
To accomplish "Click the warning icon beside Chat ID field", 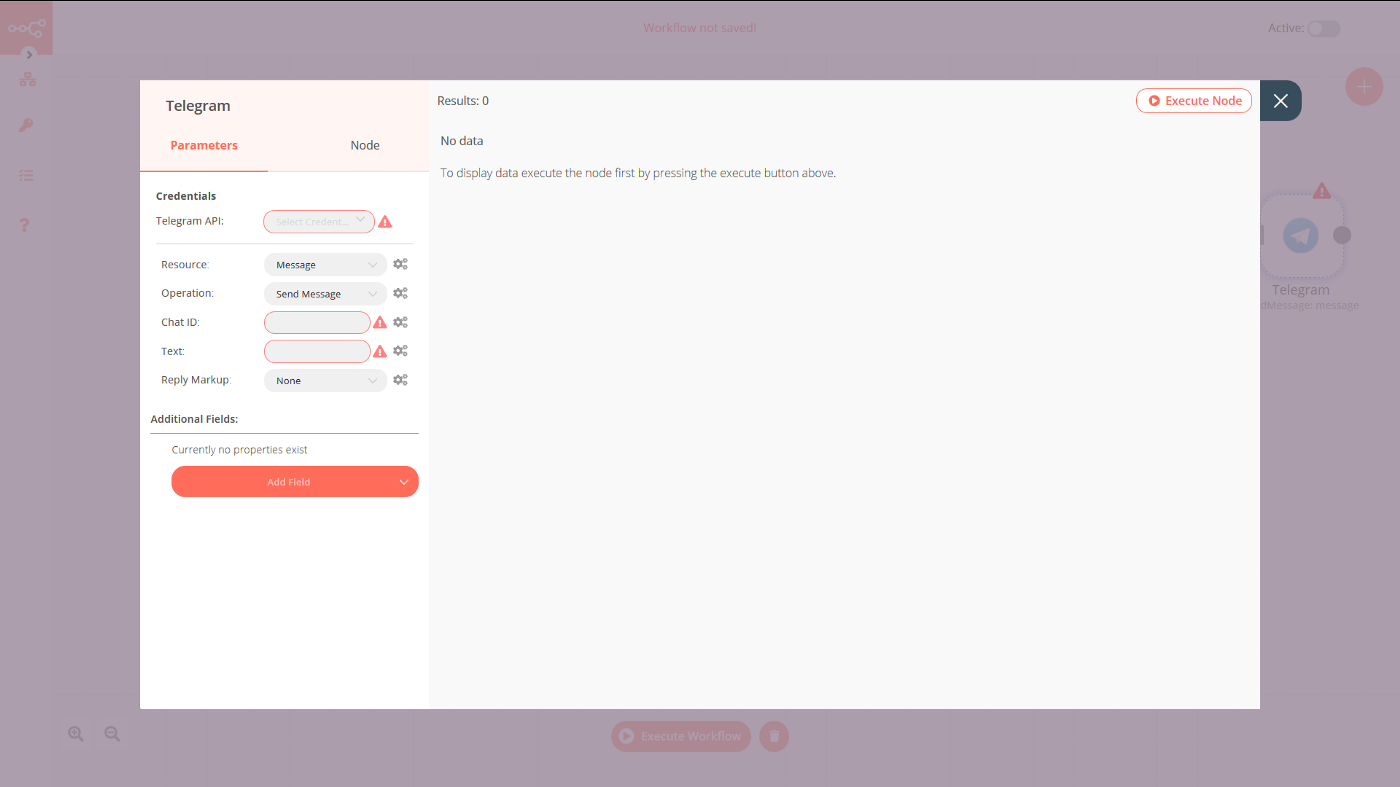I will click(x=380, y=323).
